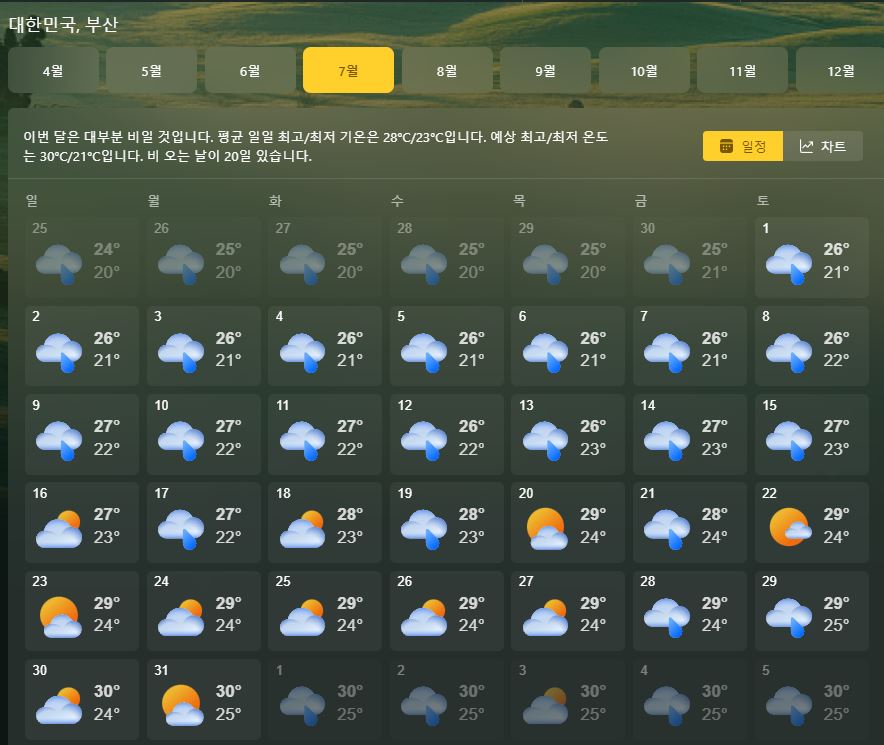The image size is (884, 745).
Task: Click the 일 Sunday column header
Action: click(x=32, y=200)
